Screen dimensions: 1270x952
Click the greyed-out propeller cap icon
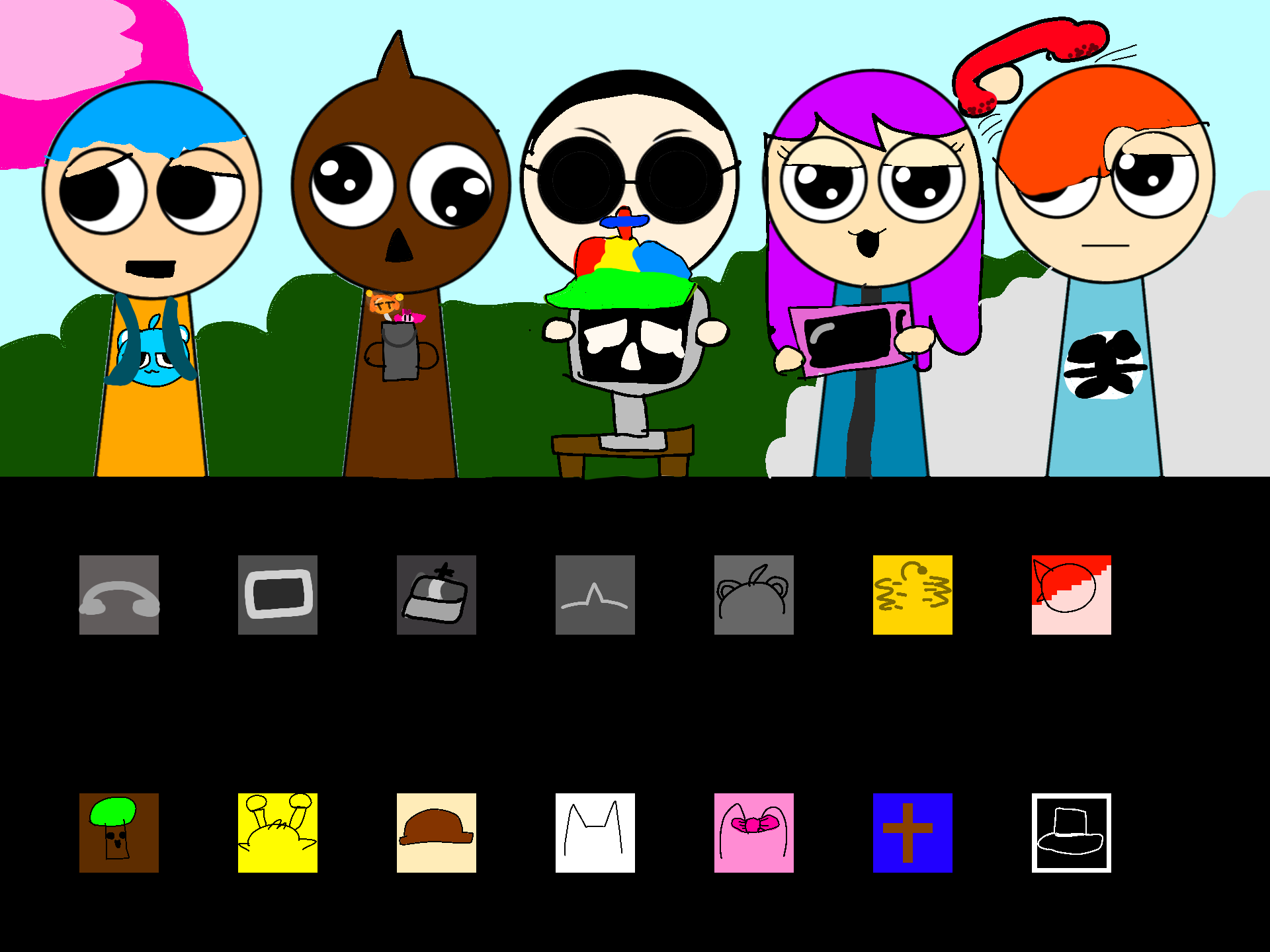[x=437, y=595]
